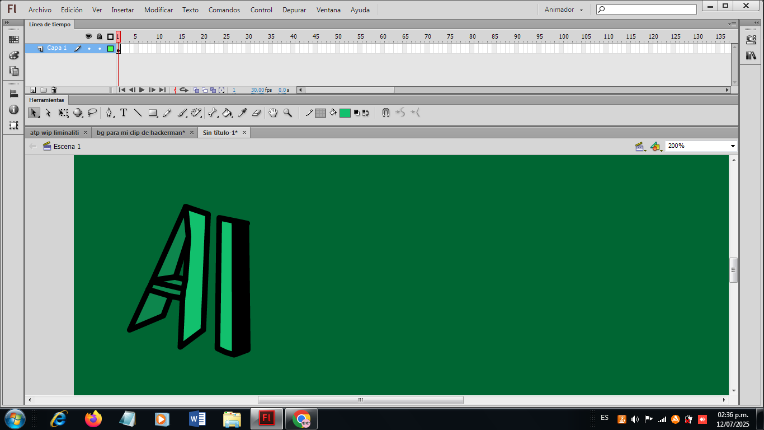Screen dimensions: 764x430
Task: Expand the left collapsed panel dock
Action: (x=7, y=22)
